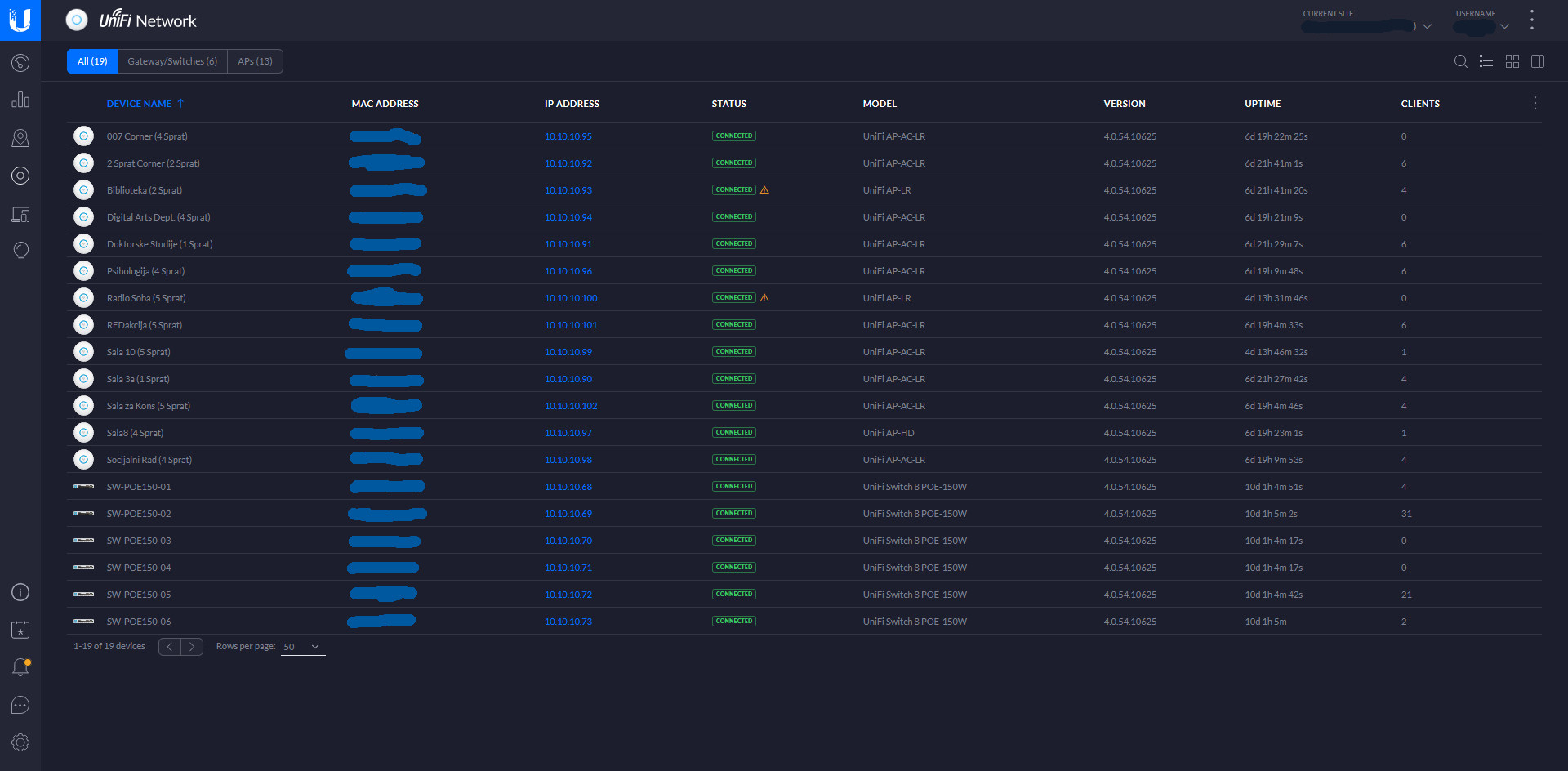Click model UniFi AP-HD in Sala8 row
The height and width of the screenshot is (771, 1568).
click(889, 433)
